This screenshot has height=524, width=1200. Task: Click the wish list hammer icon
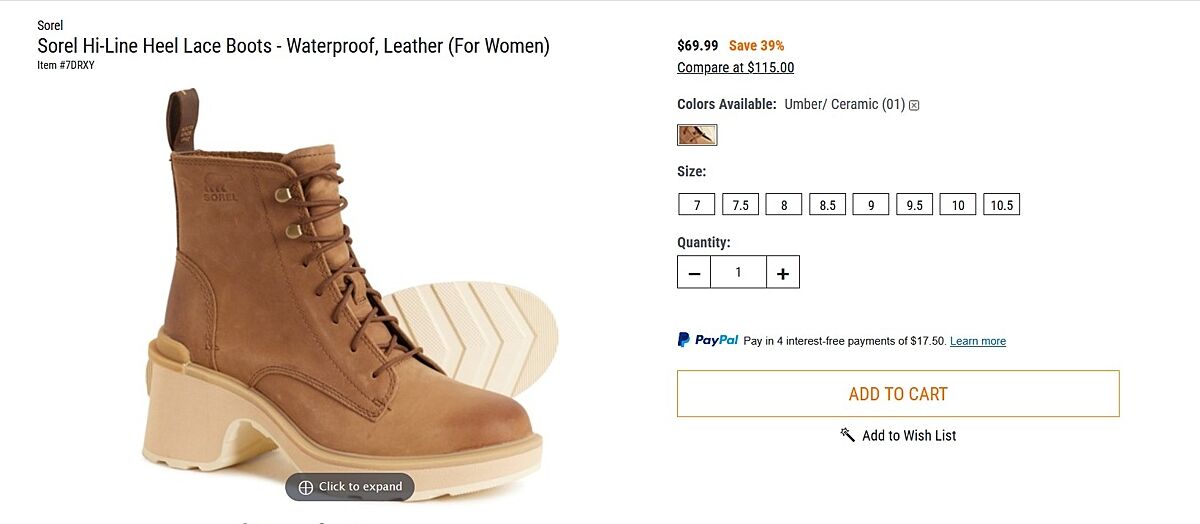pos(848,435)
